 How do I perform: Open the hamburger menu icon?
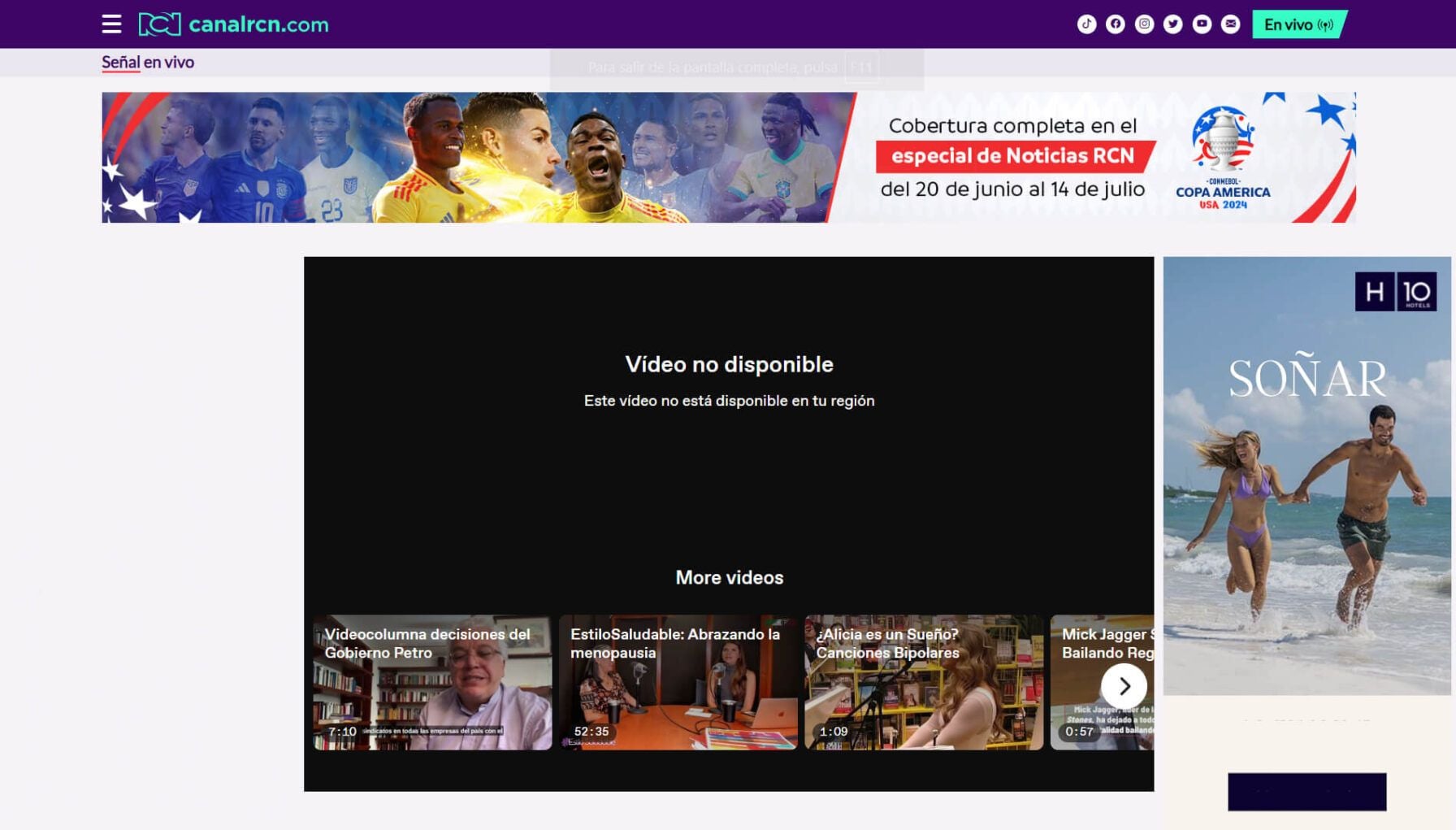(111, 24)
